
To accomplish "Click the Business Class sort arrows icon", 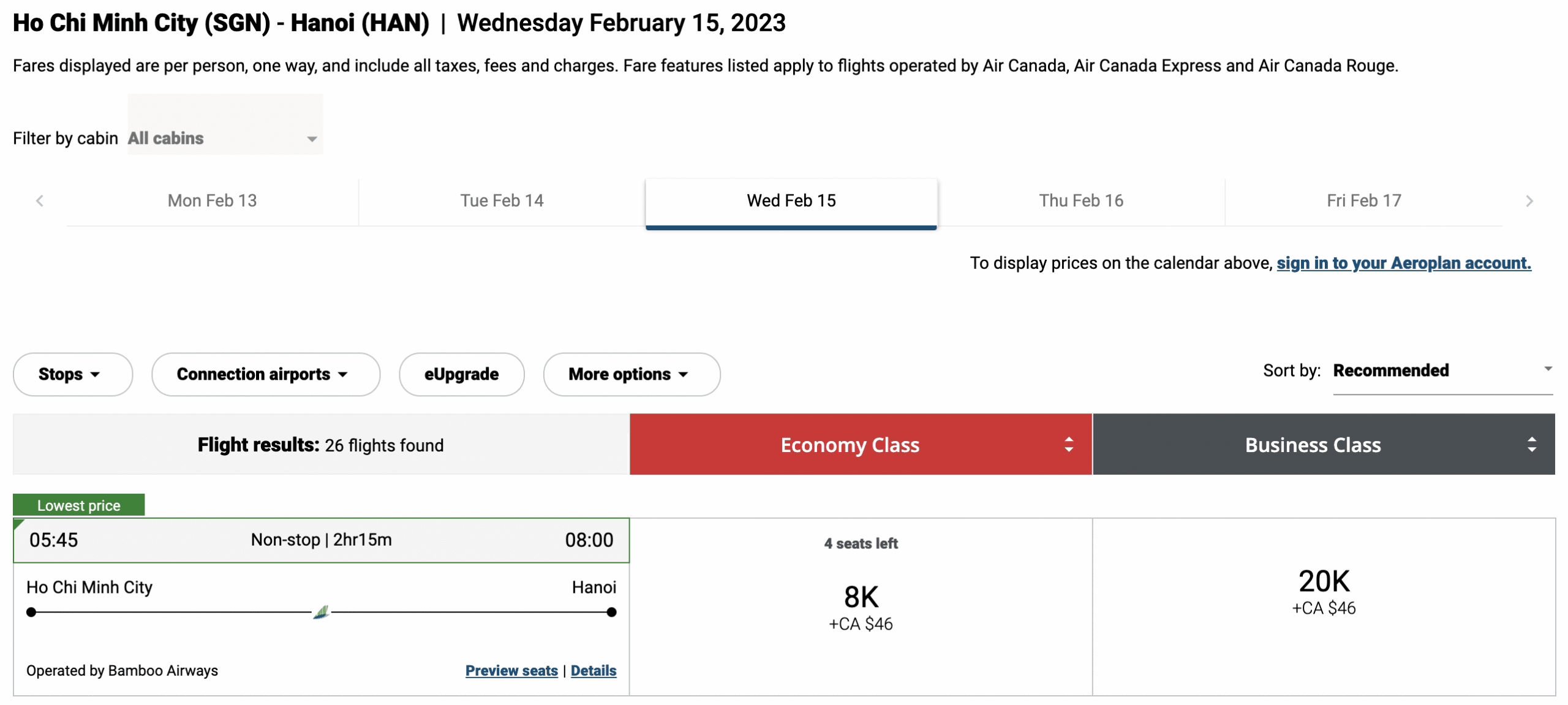I will pos(1531,445).
